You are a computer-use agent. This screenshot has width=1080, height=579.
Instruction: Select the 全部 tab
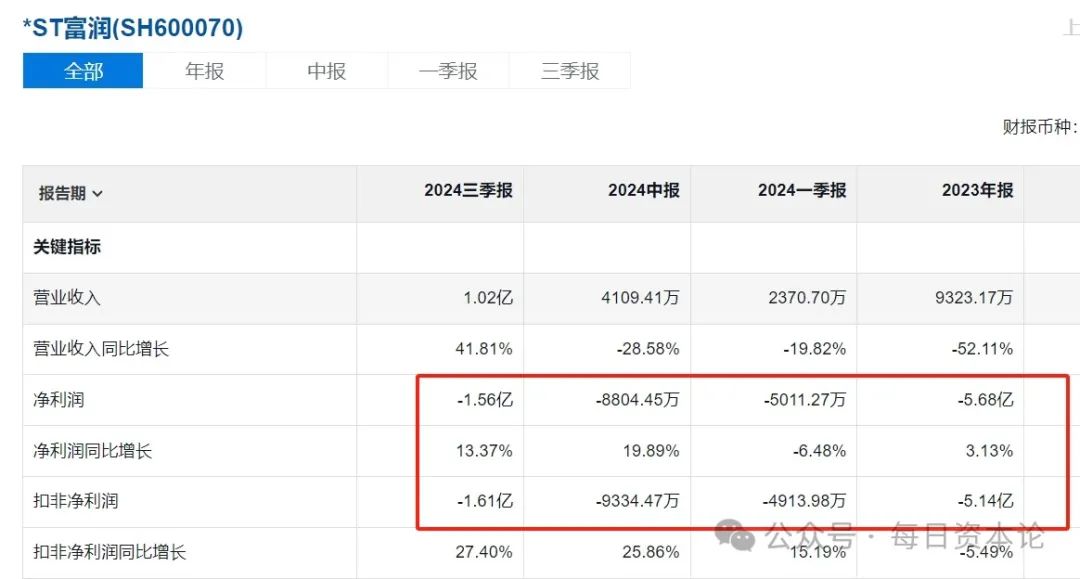click(x=83, y=71)
